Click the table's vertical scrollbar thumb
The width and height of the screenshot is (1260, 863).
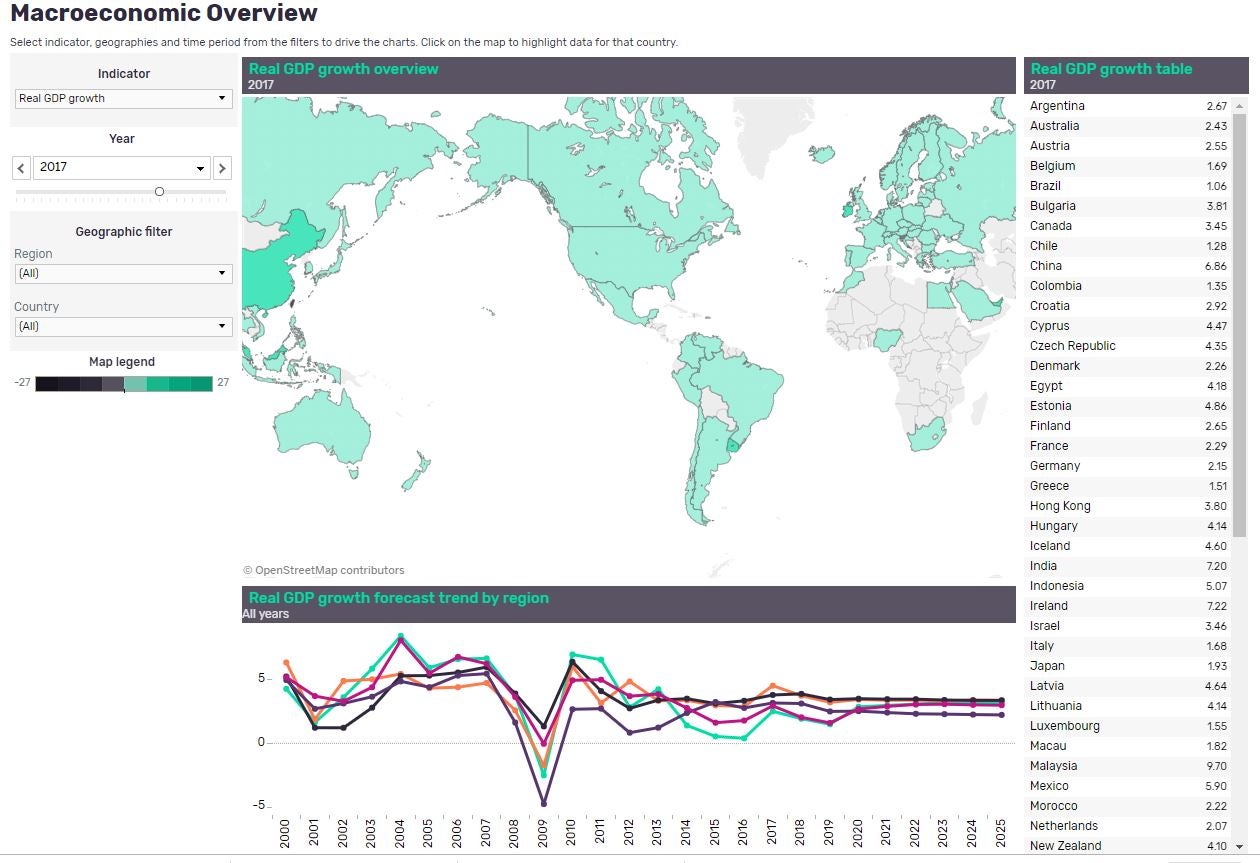tap(1241, 325)
